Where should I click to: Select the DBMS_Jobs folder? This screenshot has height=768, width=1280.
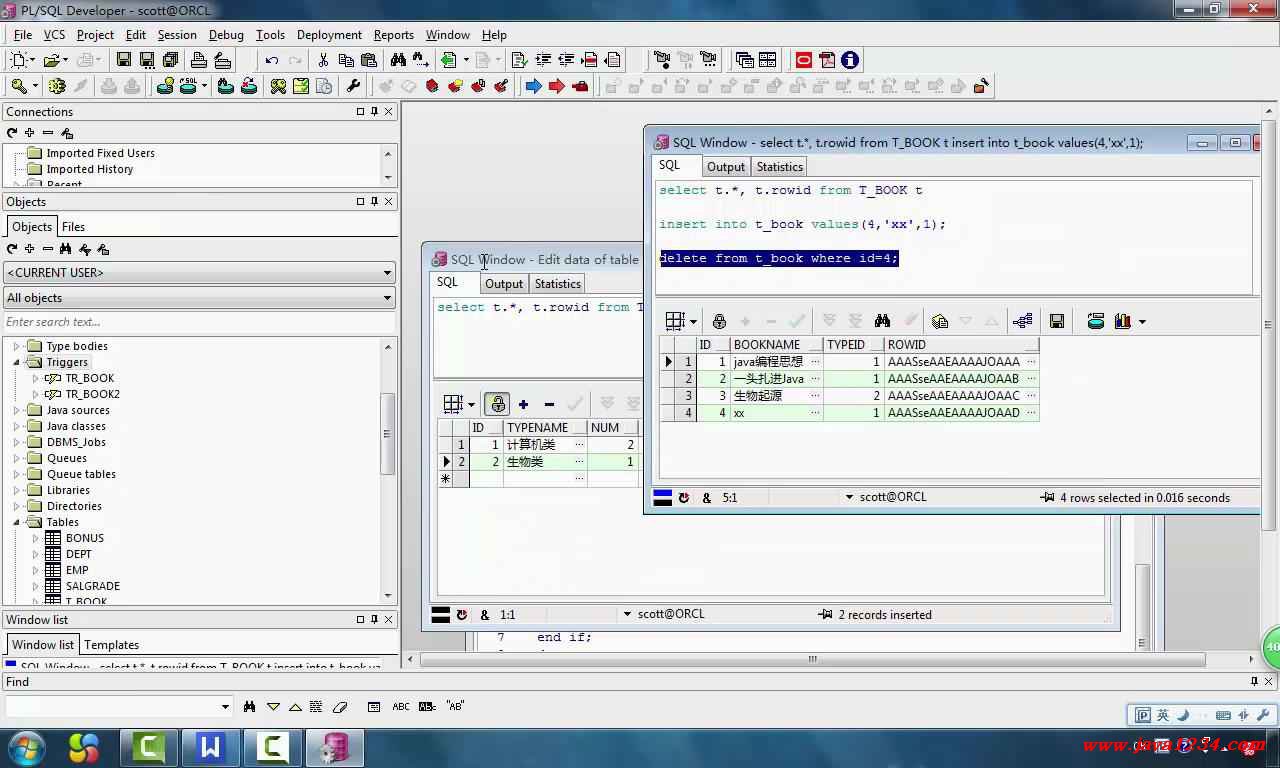coord(76,442)
